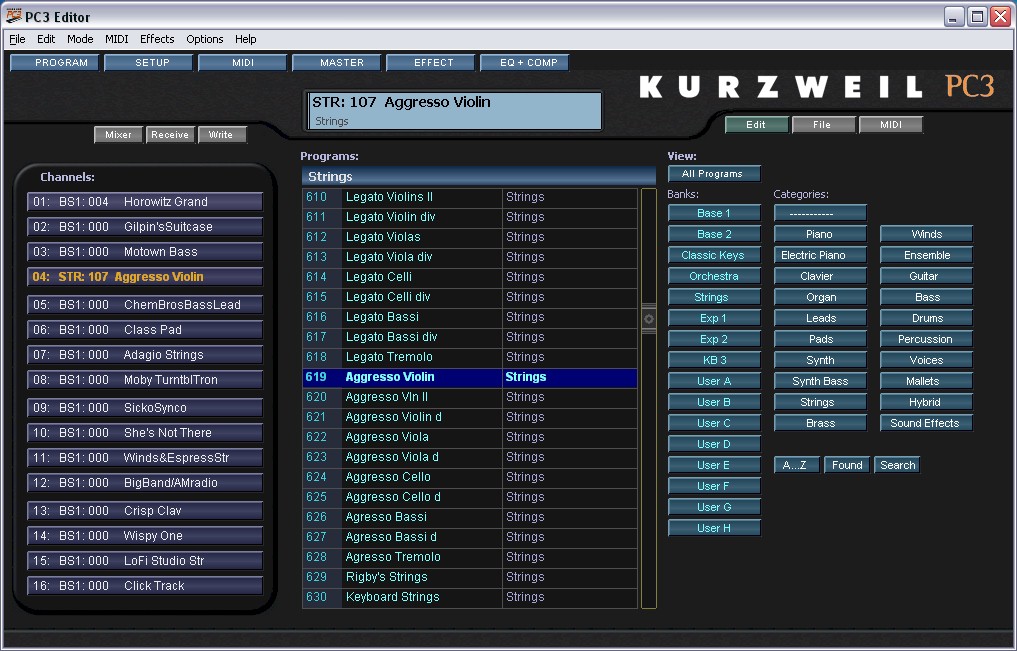
Task: Filter by Winds category
Action: 926,234
